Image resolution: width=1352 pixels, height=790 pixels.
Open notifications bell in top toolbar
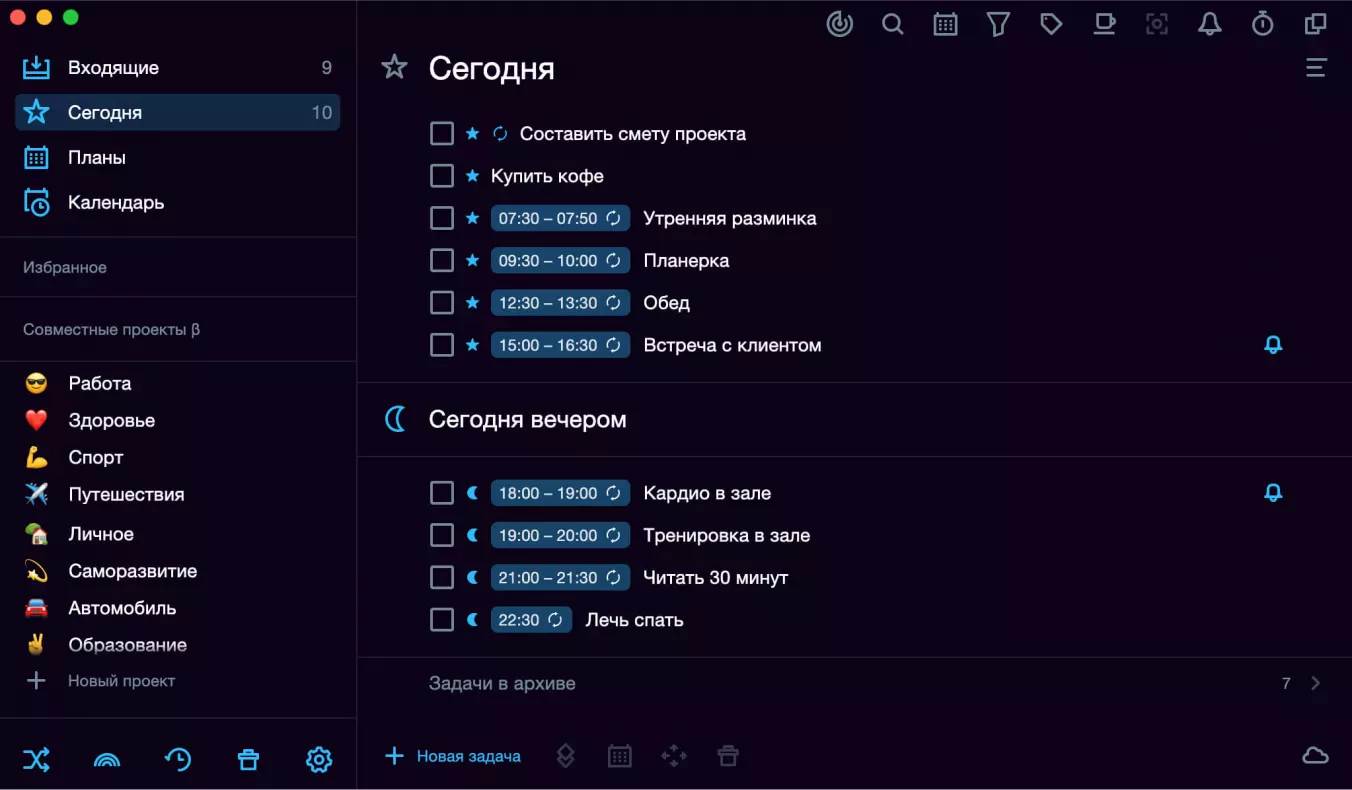pos(1210,24)
